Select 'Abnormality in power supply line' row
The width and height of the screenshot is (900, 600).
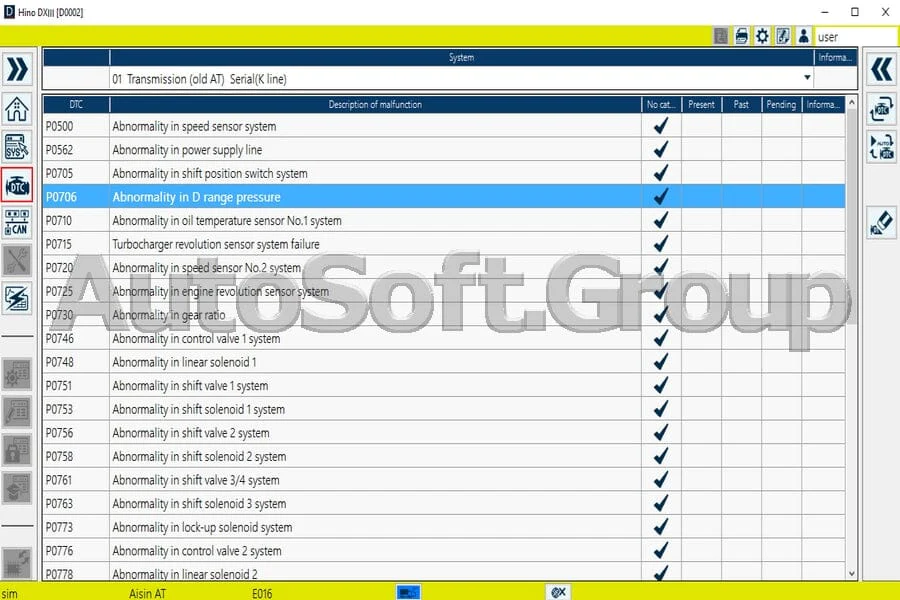(x=444, y=149)
